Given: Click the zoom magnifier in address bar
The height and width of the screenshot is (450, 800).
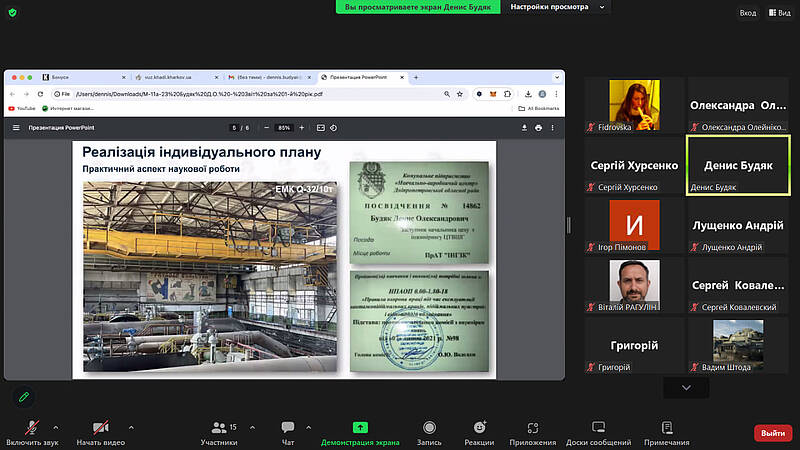Looking at the screenshot, I should pyautogui.click(x=447, y=94).
